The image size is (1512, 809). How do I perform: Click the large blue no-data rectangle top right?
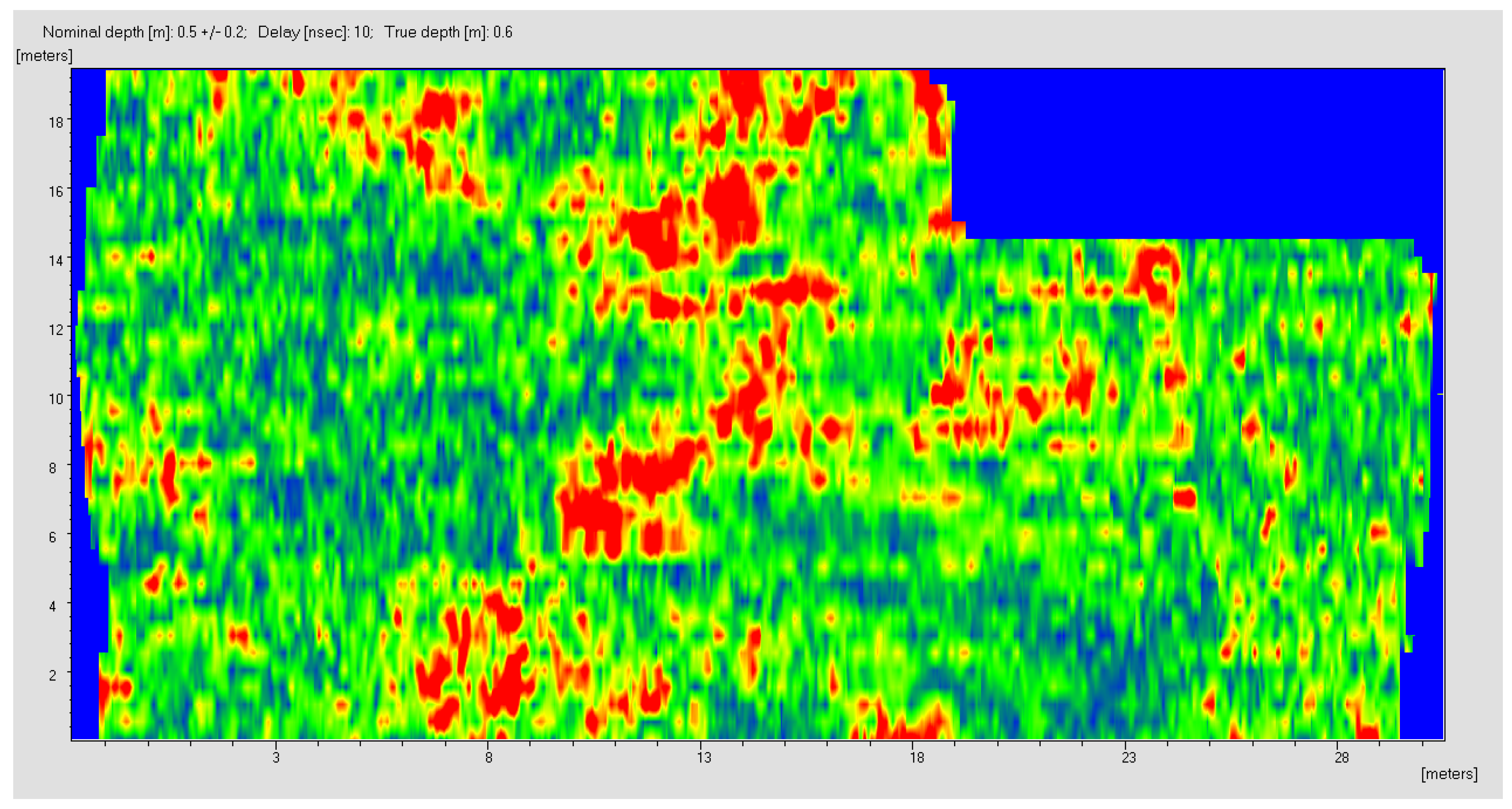(x=1197, y=153)
